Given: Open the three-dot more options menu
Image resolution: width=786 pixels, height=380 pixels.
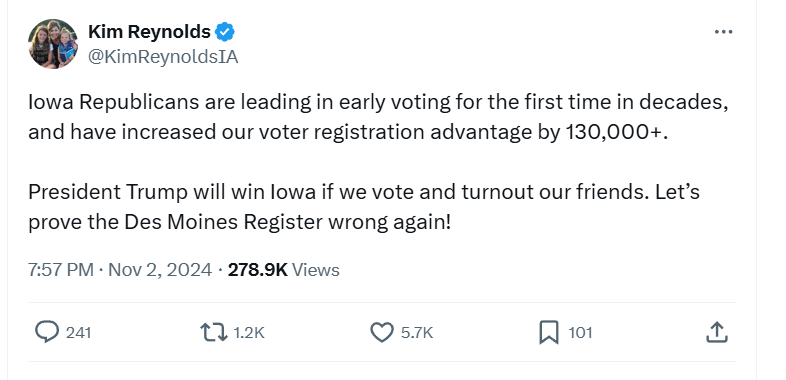Looking at the screenshot, I should [723, 32].
